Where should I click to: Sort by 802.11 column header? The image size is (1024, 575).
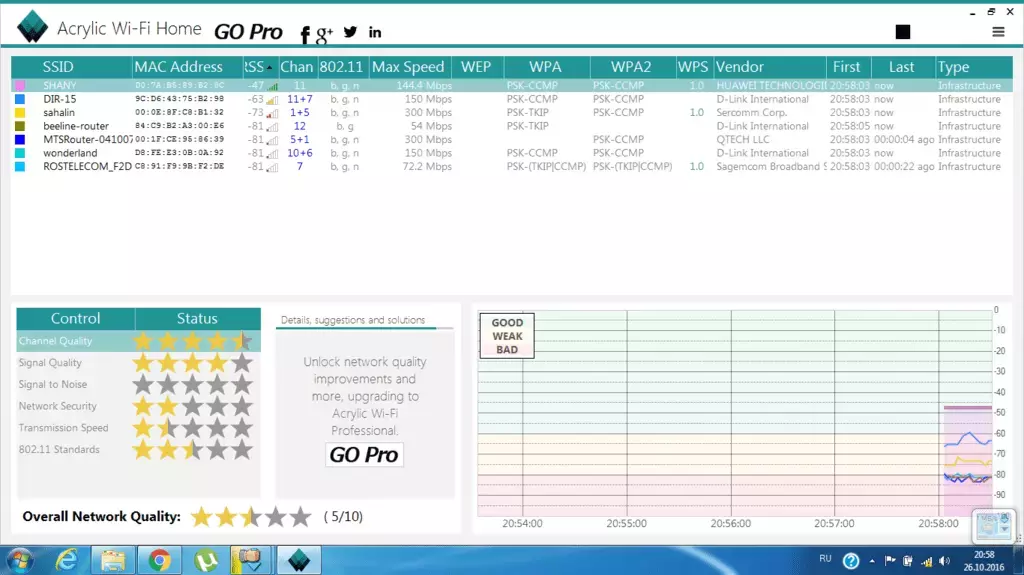342,67
